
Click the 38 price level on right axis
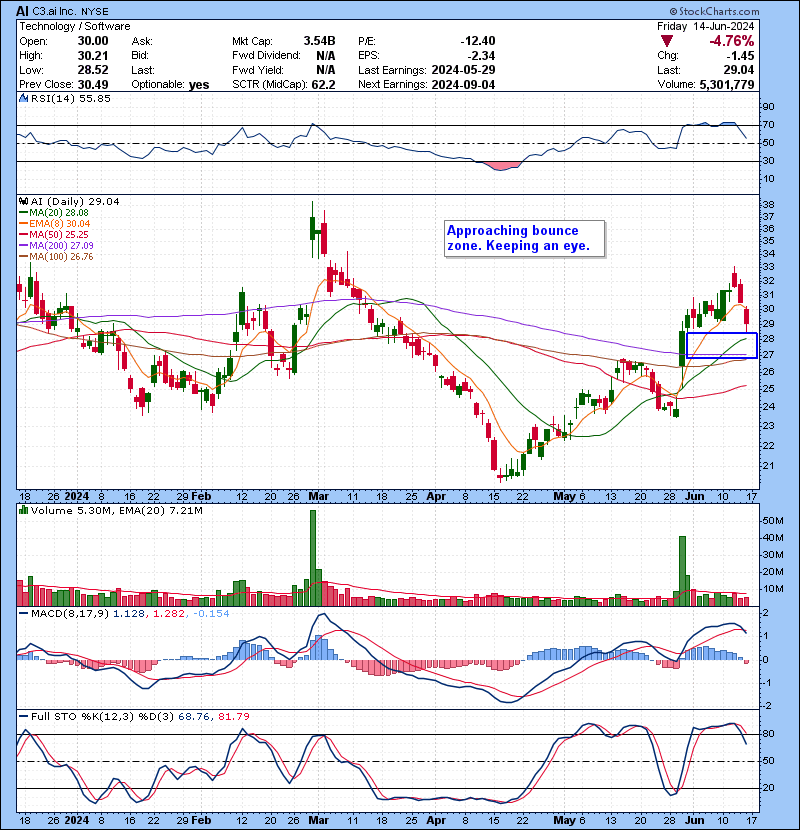pyautogui.click(x=768, y=204)
